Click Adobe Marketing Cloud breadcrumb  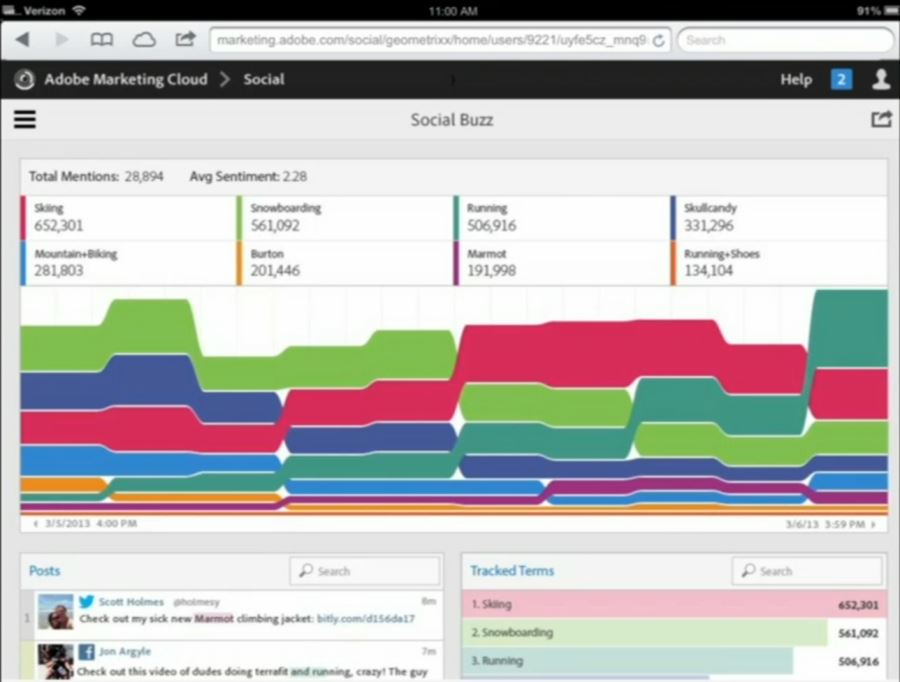tap(126, 79)
